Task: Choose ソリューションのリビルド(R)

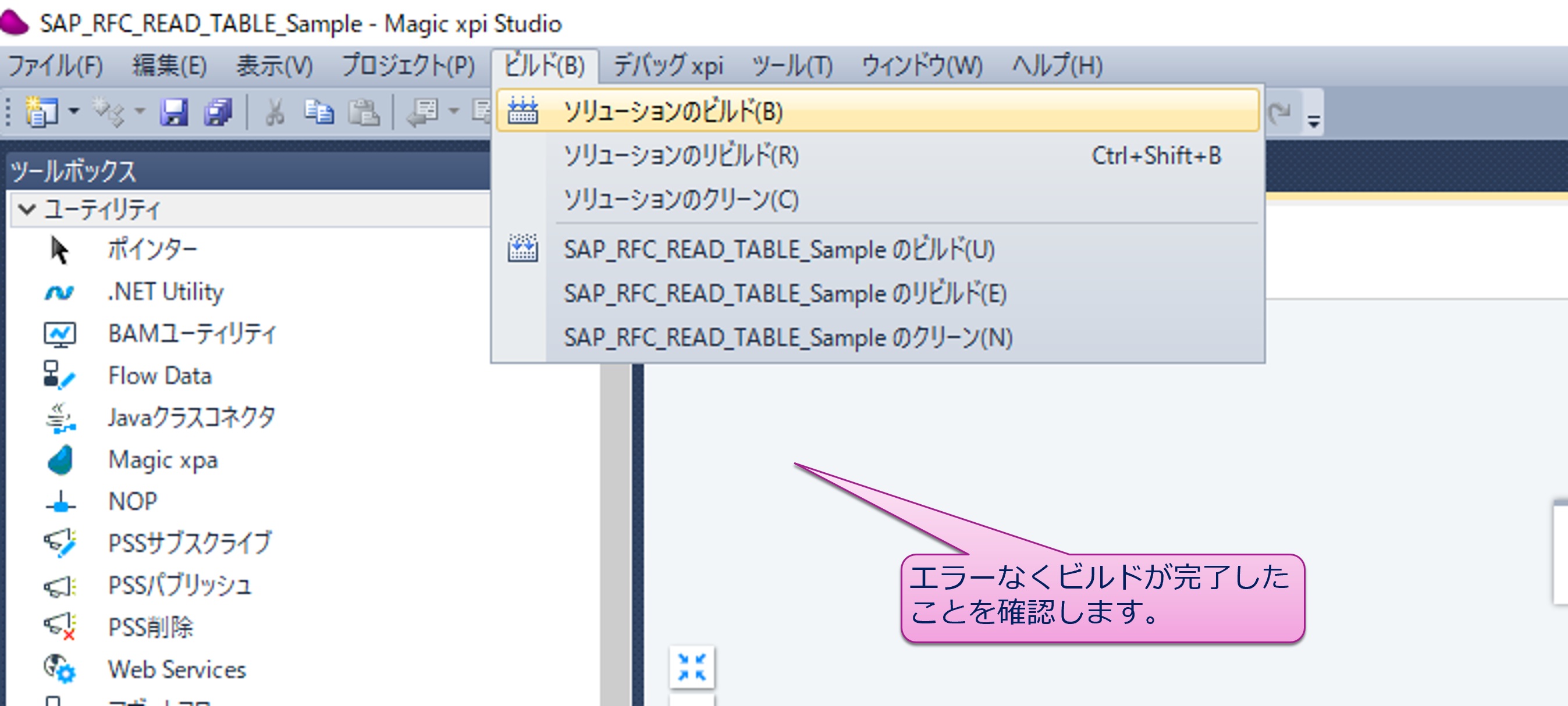Action: coord(878,156)
